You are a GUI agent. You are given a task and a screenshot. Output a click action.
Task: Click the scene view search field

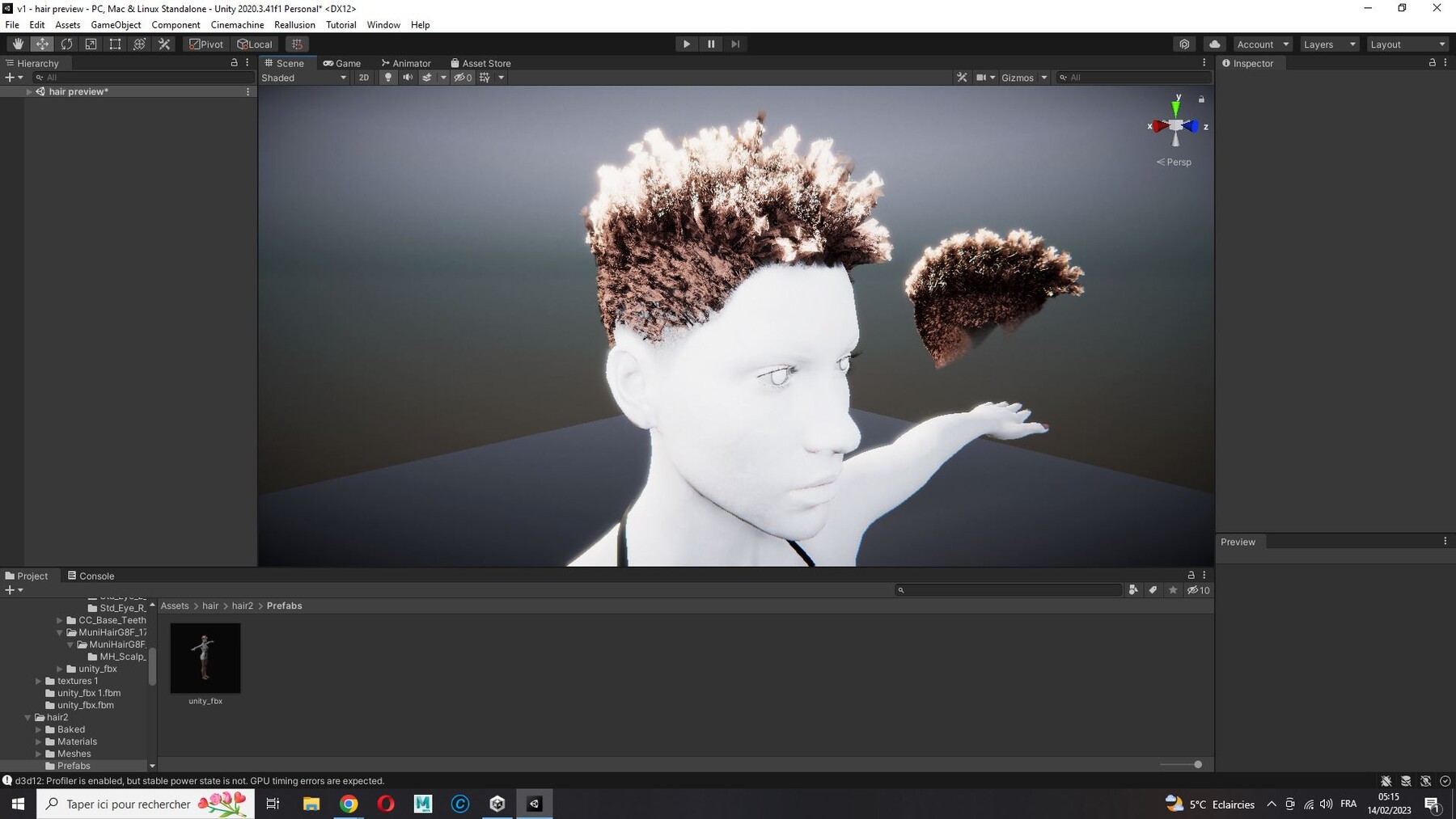tap(1134, 78)
